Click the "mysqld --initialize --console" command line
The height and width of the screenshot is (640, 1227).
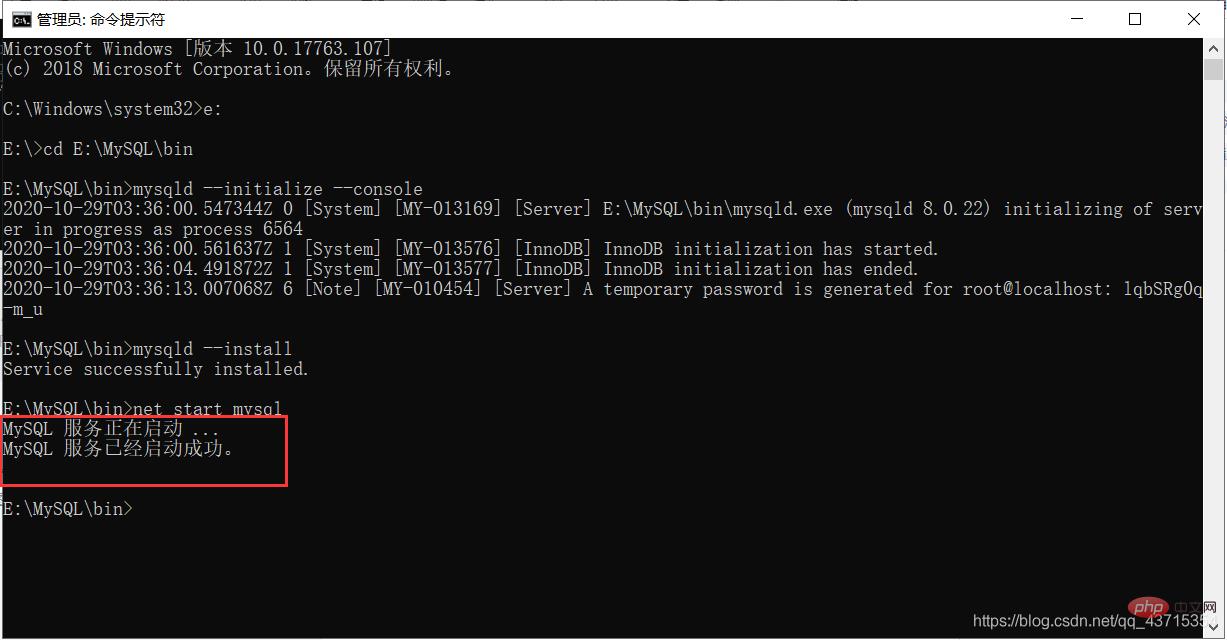(x=212, y=189)
